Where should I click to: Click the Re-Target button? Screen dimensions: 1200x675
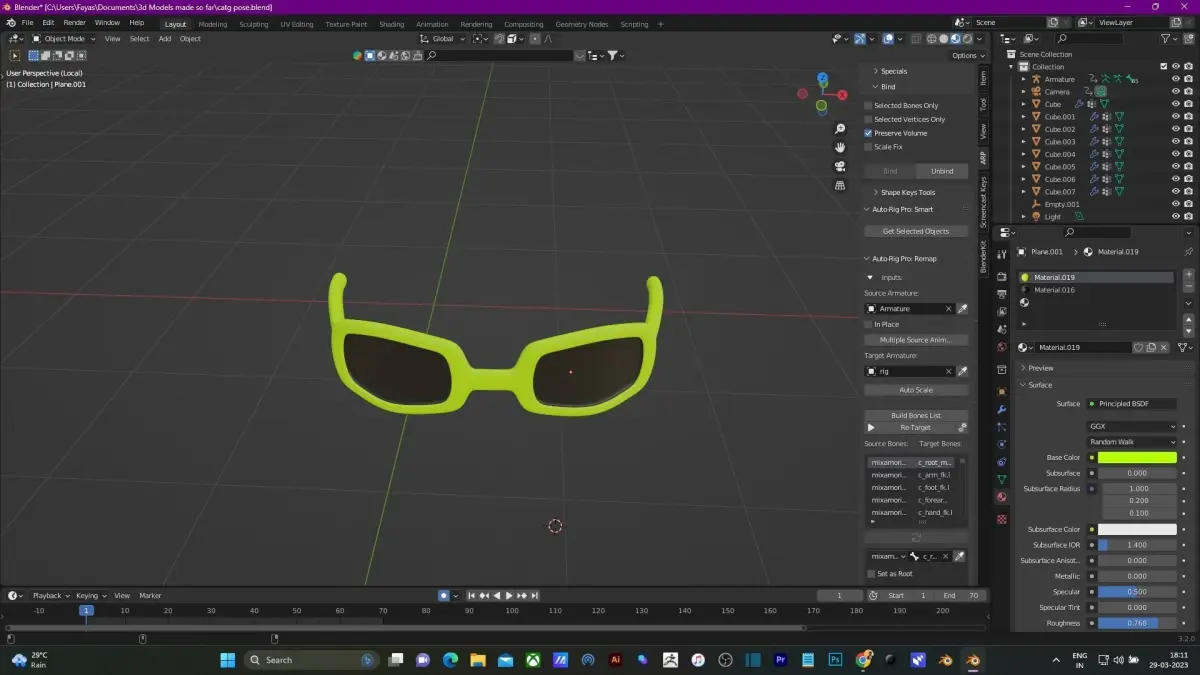(916, 427)
